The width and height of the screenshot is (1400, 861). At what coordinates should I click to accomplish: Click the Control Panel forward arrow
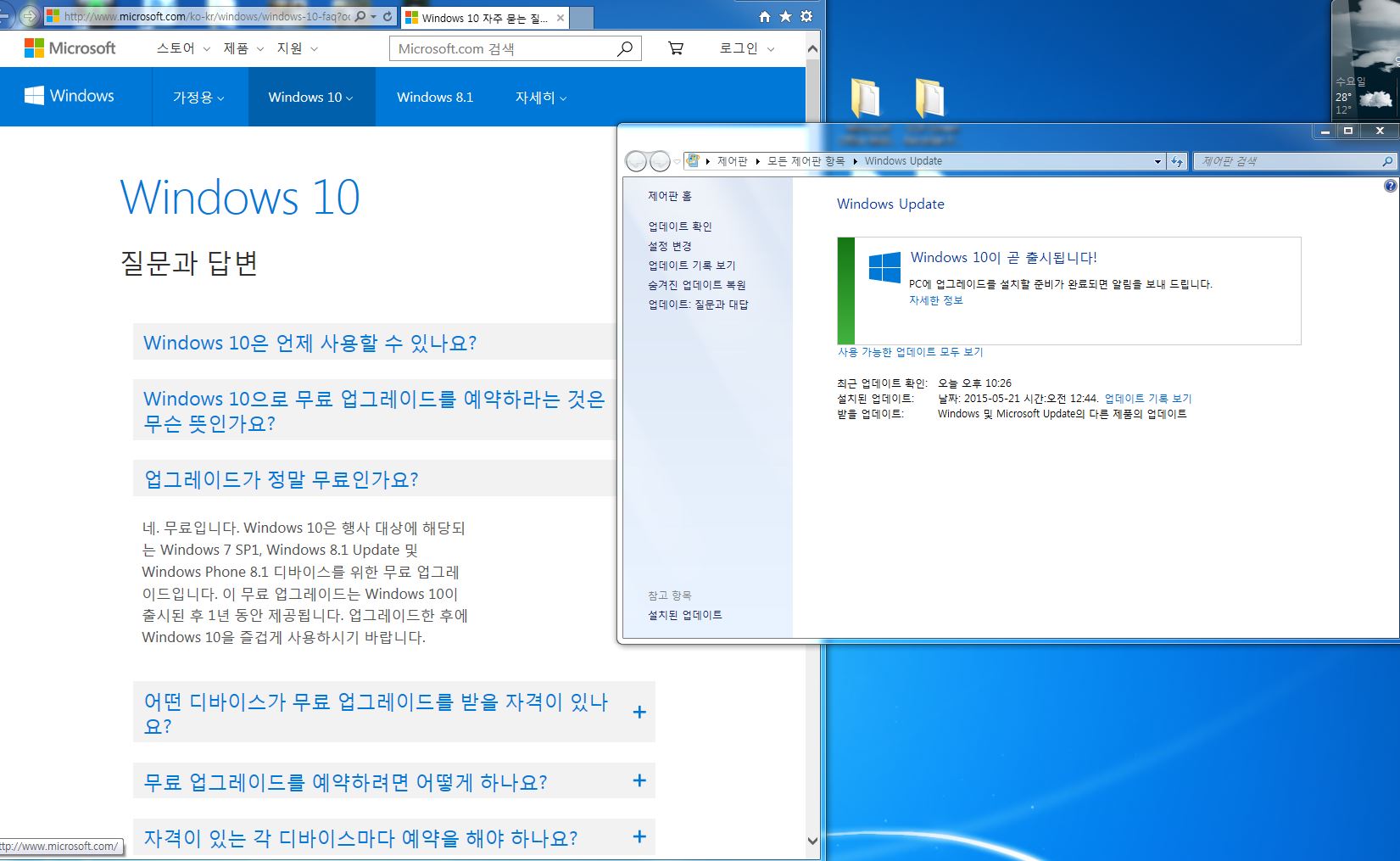click(x=660, y=160)
